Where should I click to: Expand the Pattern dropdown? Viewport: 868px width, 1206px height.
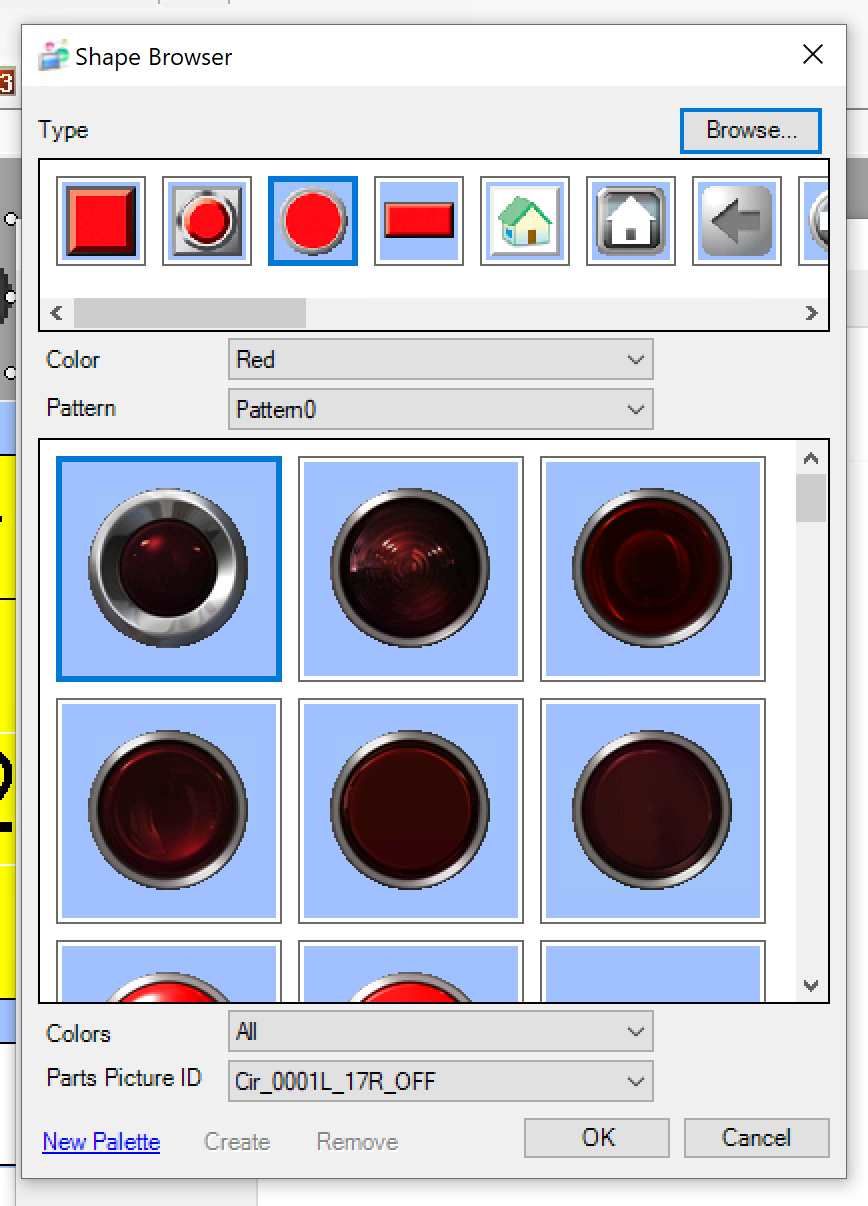click(x=440, y=409)
